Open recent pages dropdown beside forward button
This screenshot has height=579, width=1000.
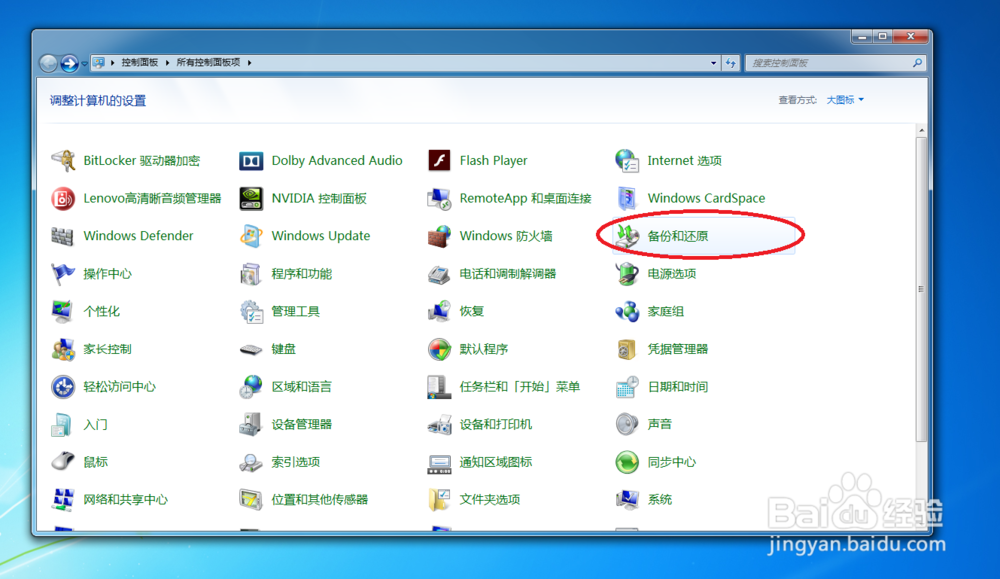click(x=84, y=63)
